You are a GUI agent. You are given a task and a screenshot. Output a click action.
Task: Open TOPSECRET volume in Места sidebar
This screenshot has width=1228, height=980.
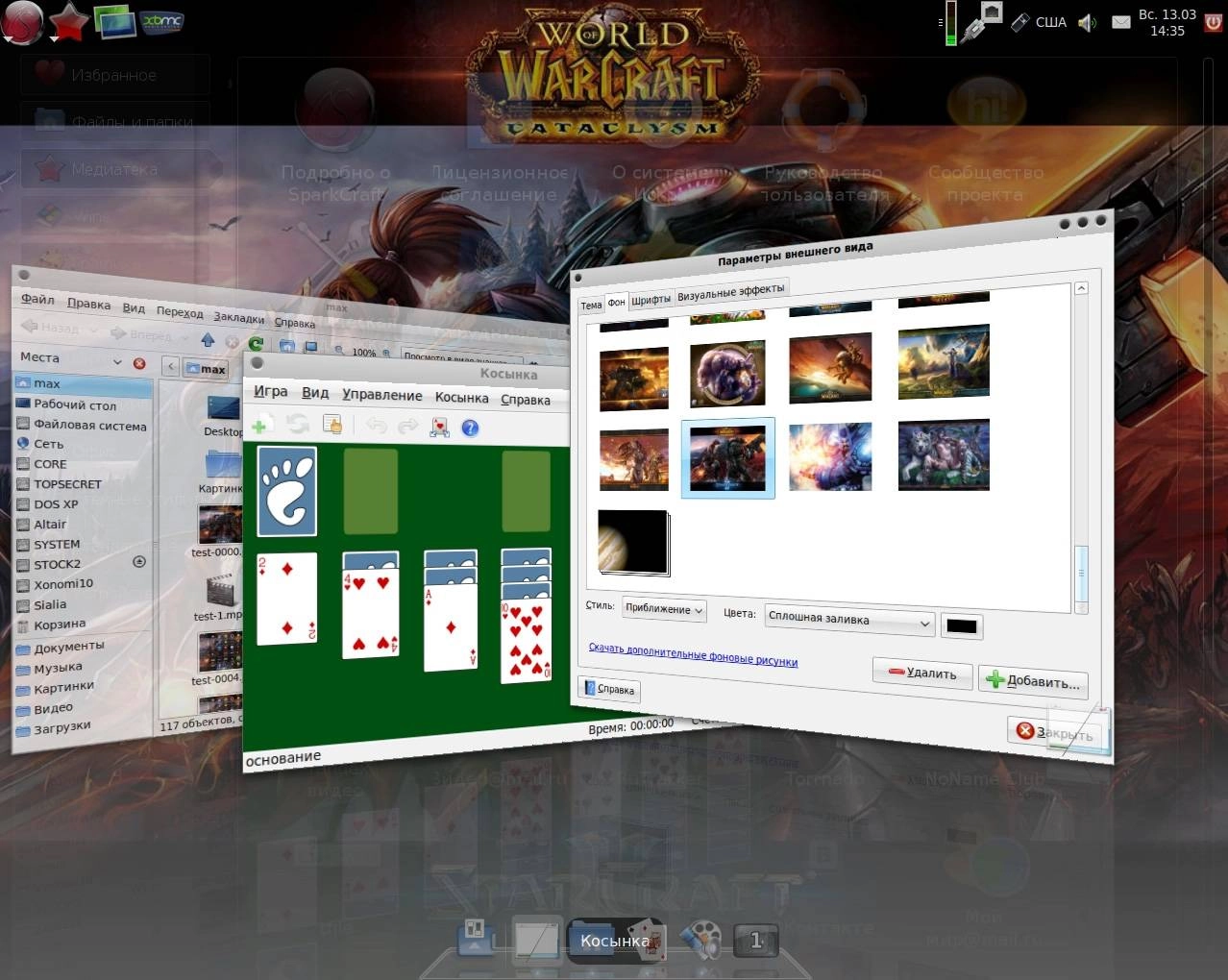(x=67, y=484)
